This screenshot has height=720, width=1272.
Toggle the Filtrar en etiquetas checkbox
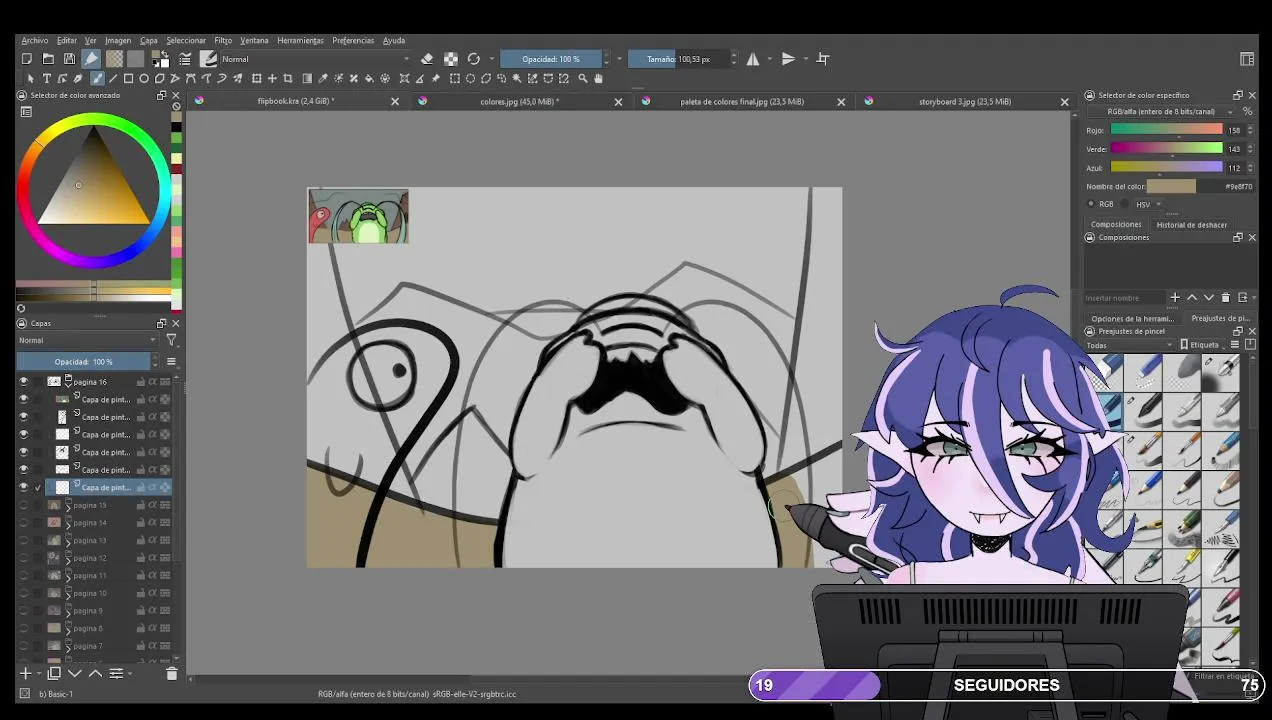click(1187, 677)
